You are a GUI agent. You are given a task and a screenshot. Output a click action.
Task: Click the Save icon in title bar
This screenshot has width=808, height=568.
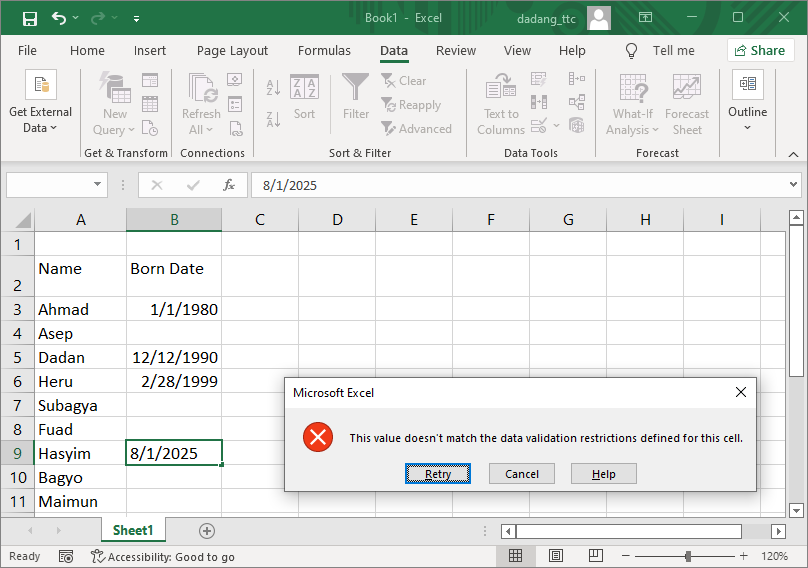point(29,18)
